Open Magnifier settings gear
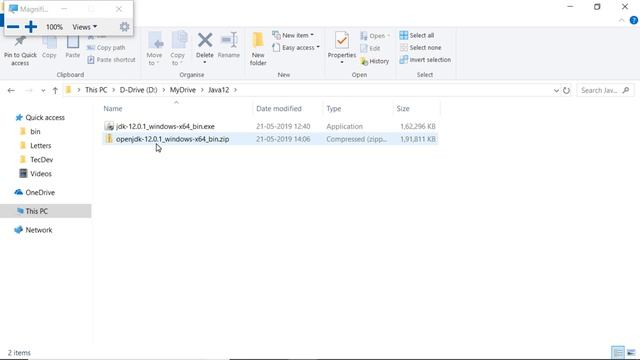Viewport: 640px width, 360px height. [124, 27]
